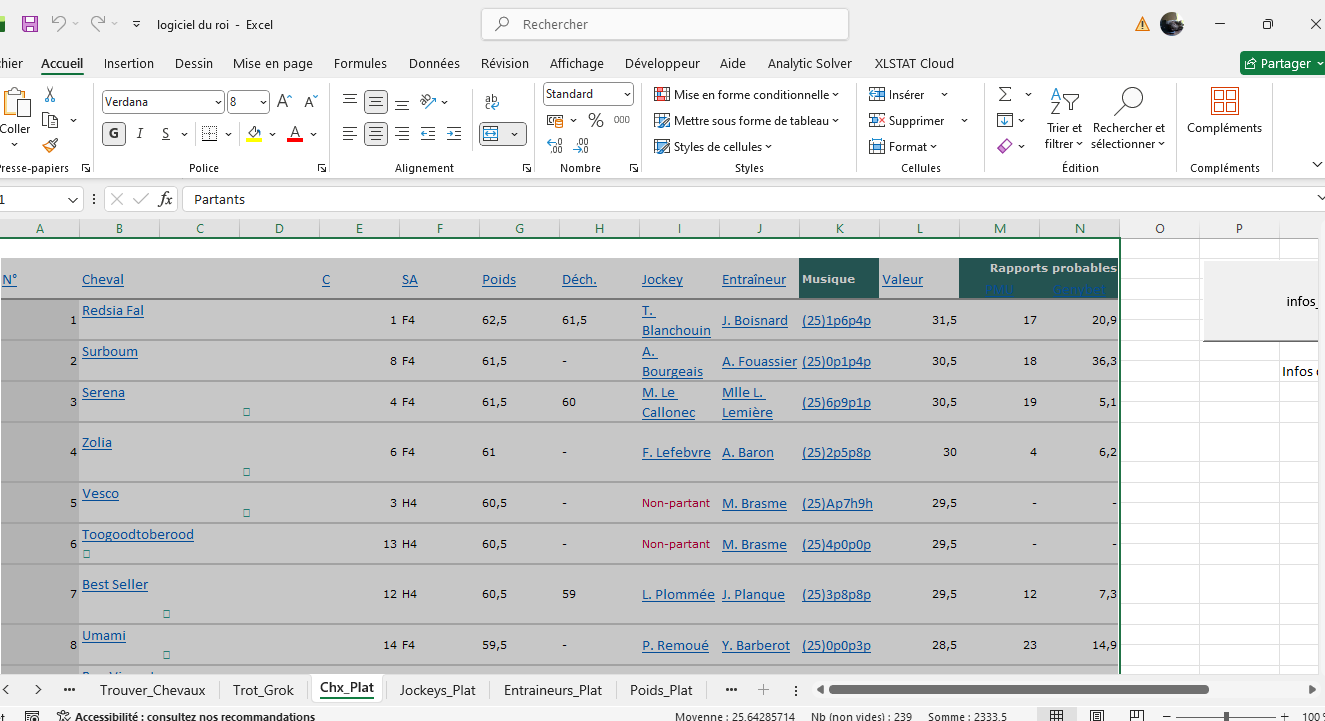Click the Cut scissors icon

click(x=50, y=95)
